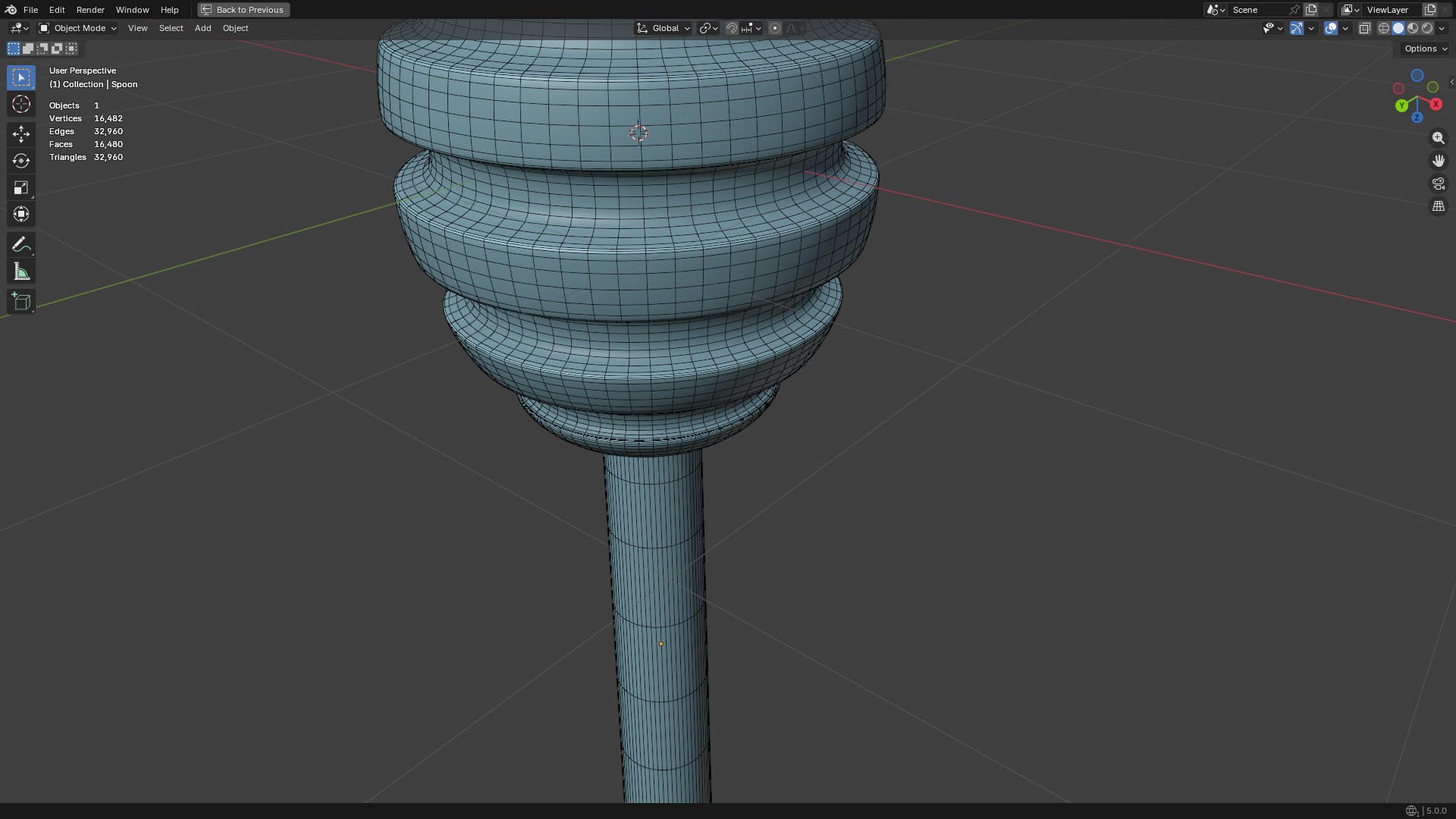This screenshot has width=1456, height=819.
Task: Click the viewport zoom magnifier icon
Action: [1438, 138]
